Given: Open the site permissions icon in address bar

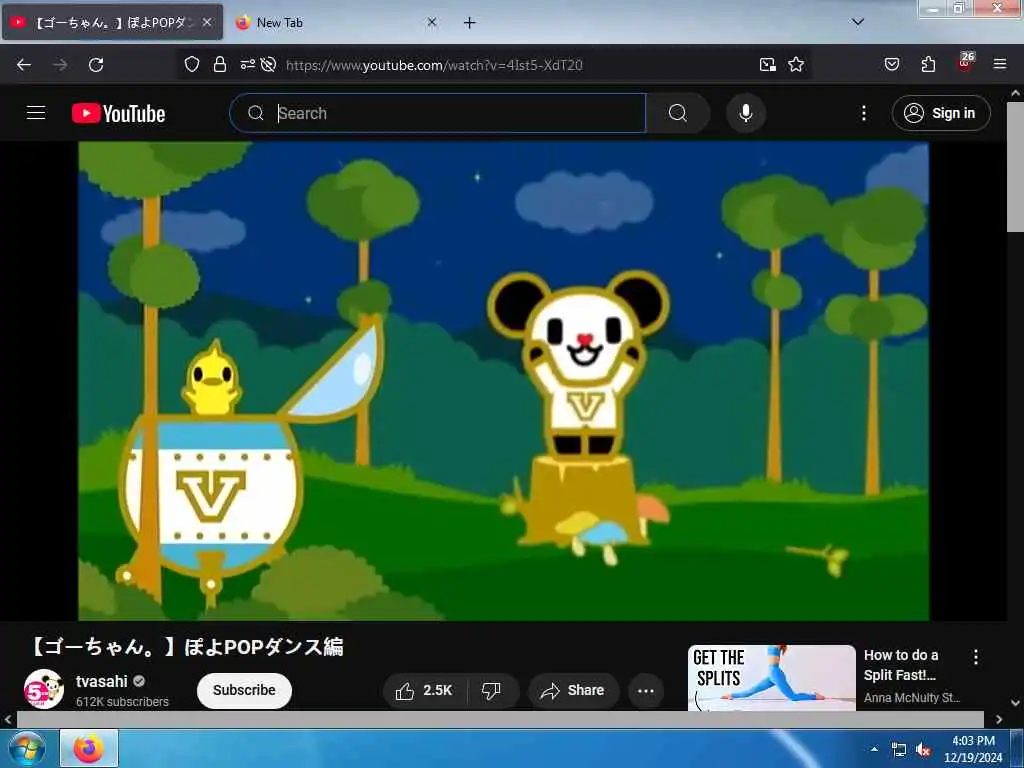Looking at the screenshot, I should pyautogui.click(x=248, y=64).
